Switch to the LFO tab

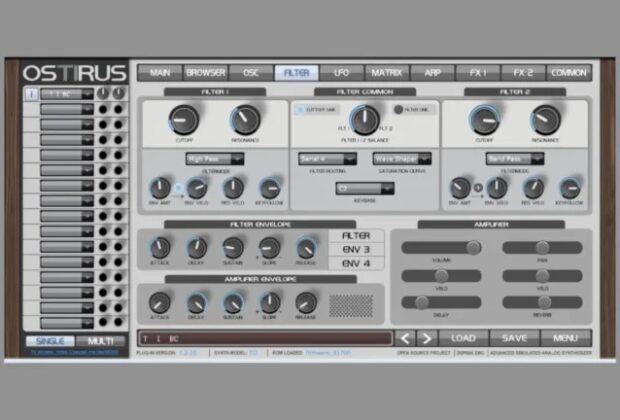[342, 73]
